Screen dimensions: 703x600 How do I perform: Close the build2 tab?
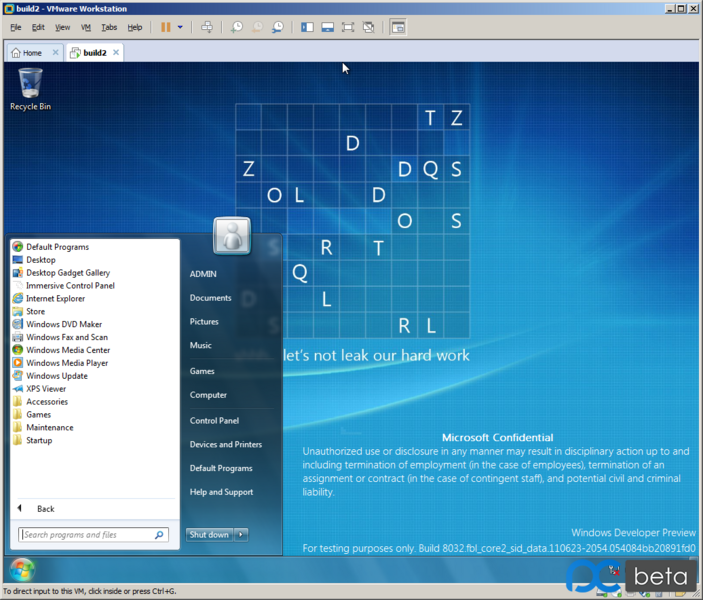[116, 52]
